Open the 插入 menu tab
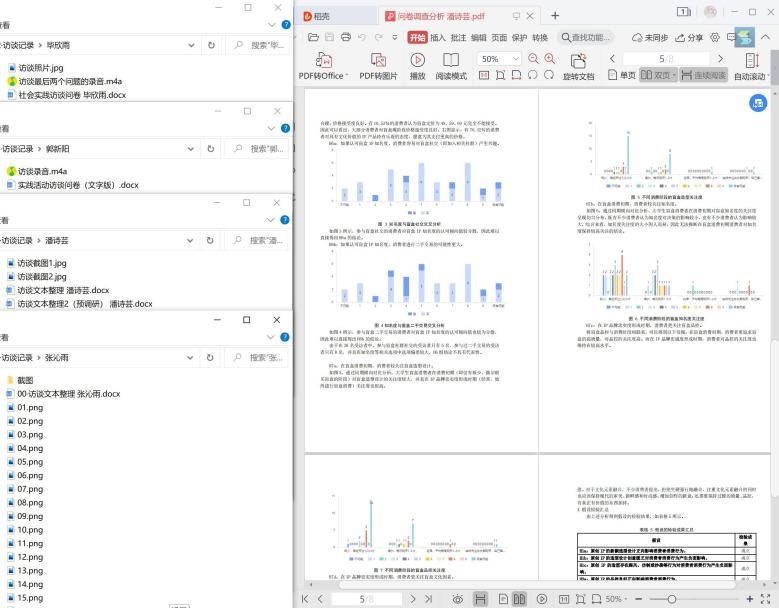 [439, 37]
